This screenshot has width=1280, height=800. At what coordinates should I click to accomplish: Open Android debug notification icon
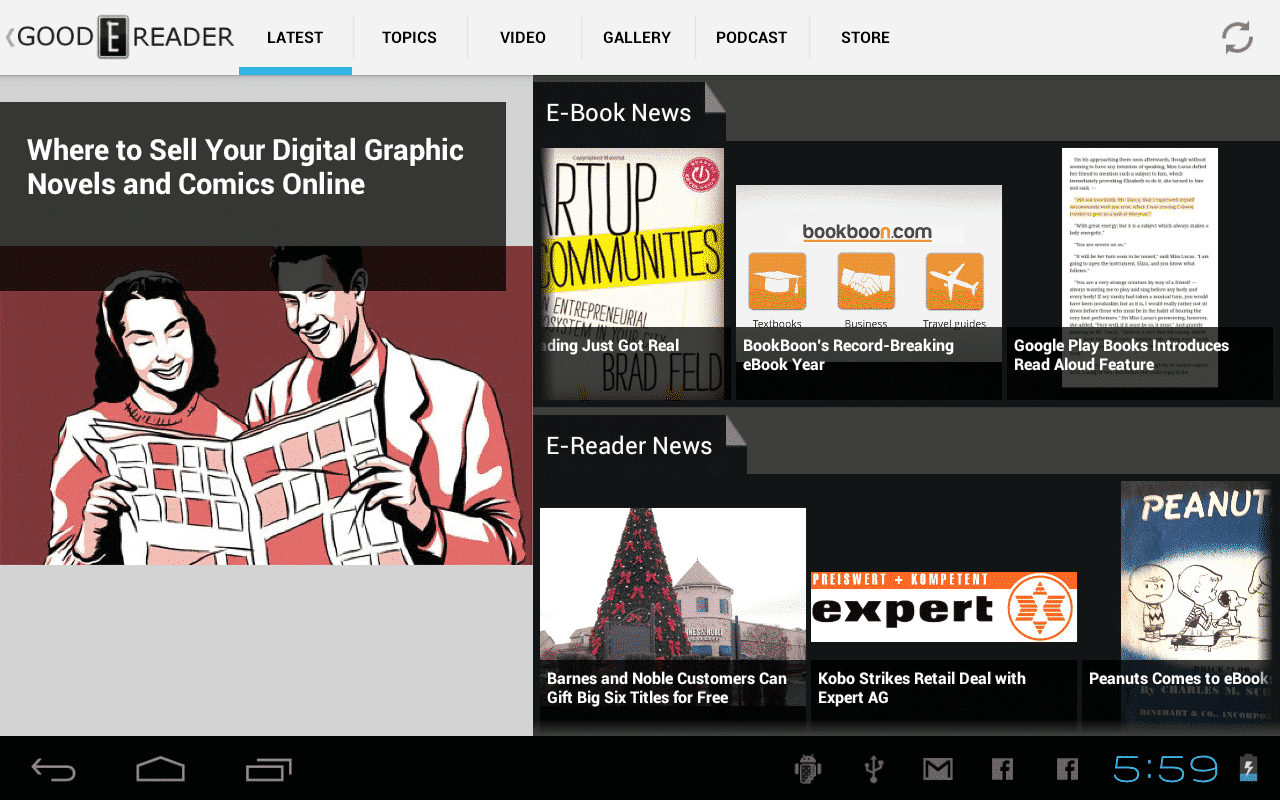click(x=807, y=768)
